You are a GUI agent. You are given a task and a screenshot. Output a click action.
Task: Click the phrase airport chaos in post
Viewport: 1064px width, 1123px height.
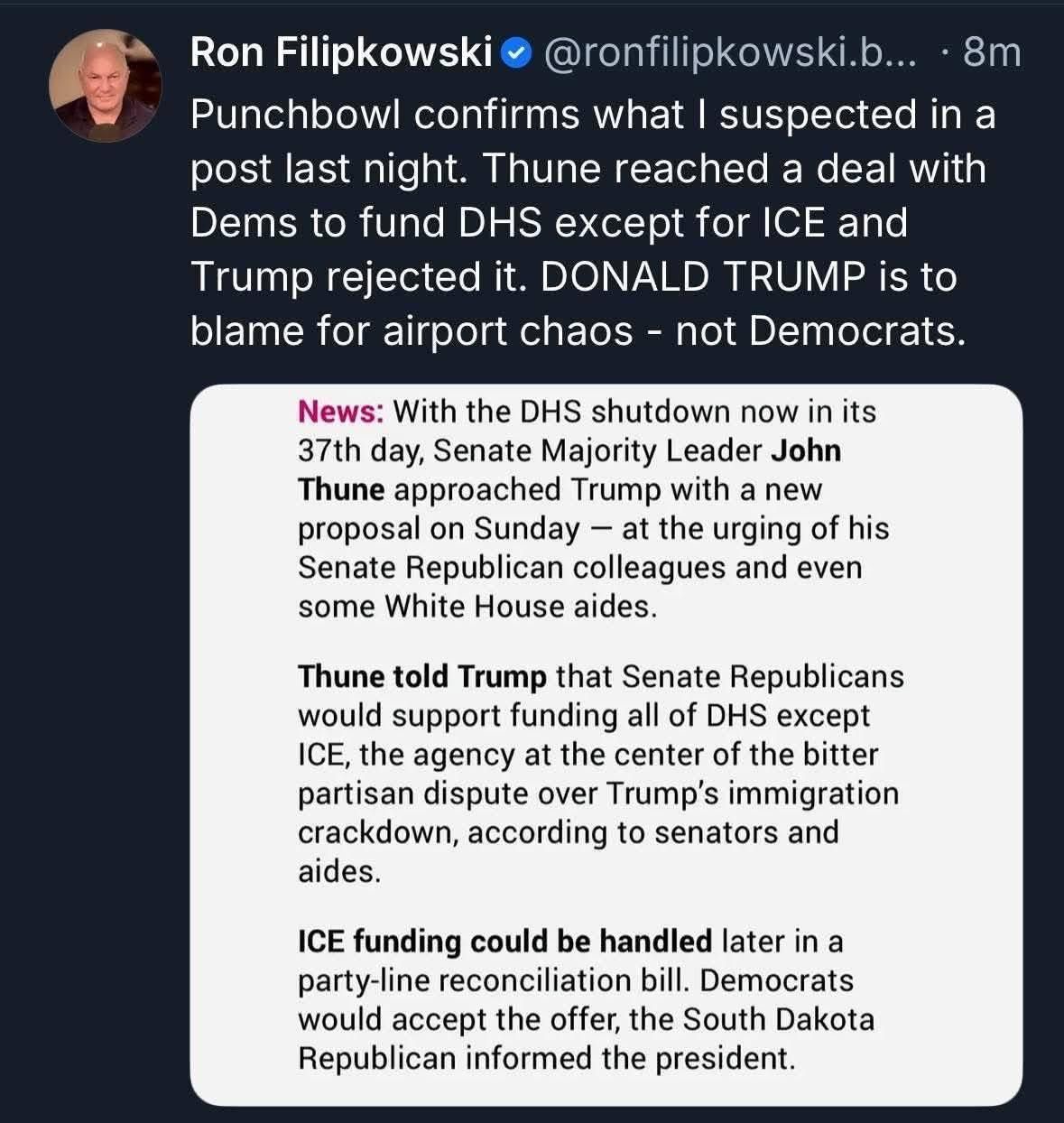click(508, 331)
